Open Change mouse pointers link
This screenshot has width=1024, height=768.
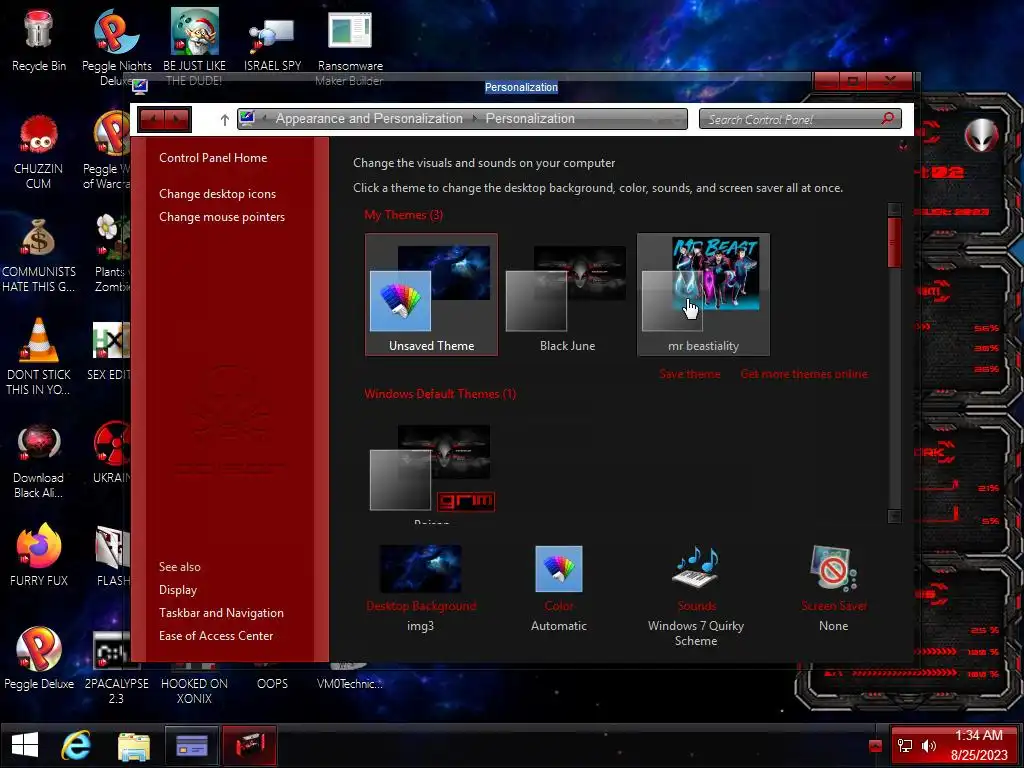pyautogui.click(x=222, y=217)
